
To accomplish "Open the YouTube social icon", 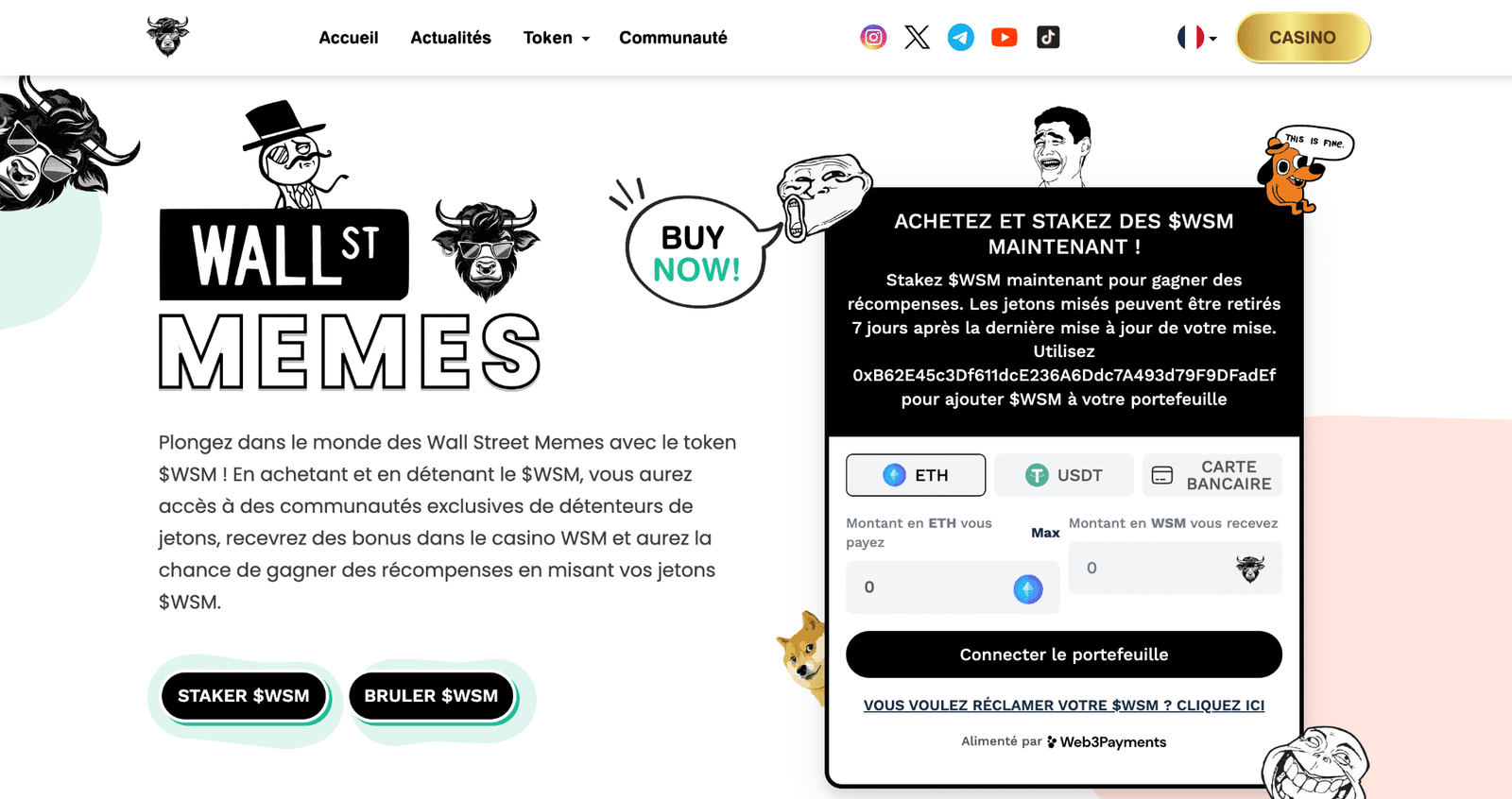I will click(1005, 38).
